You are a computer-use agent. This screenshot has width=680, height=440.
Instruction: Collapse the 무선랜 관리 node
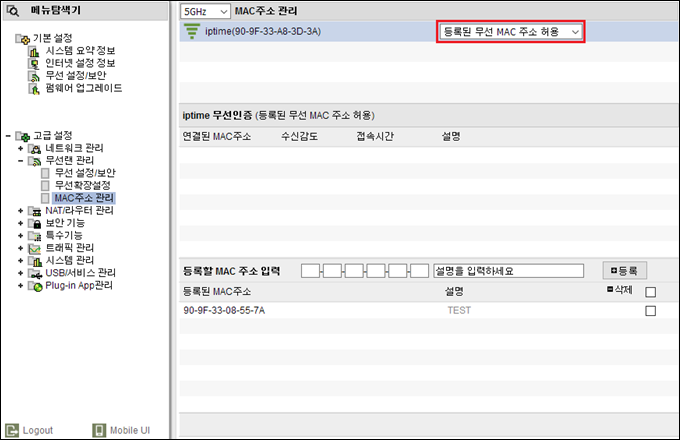(20, 161)
